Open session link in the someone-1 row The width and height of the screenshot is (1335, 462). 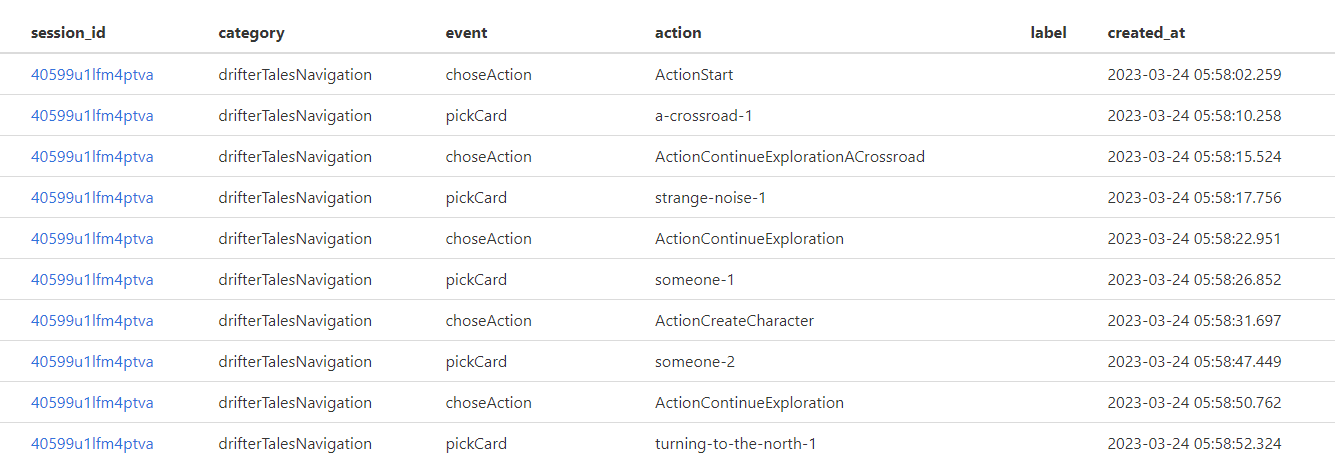click(92, 279)
